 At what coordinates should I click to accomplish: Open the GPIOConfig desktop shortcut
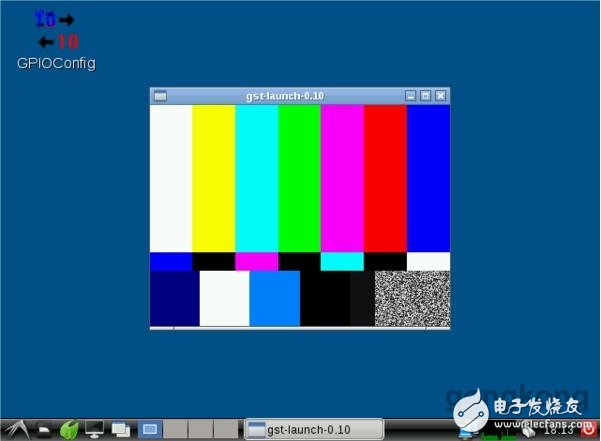(56, 40)
